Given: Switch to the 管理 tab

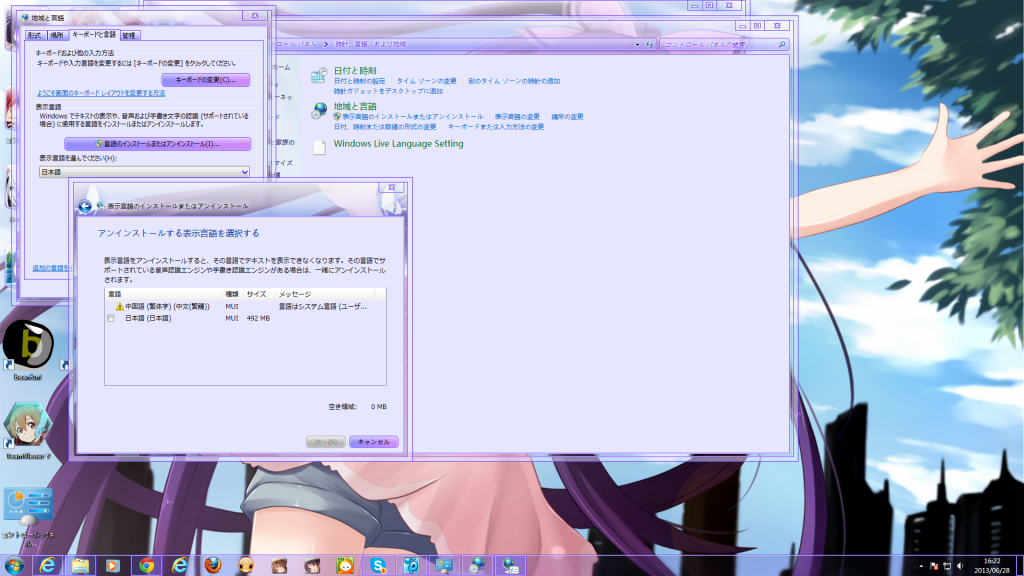Looking at the screenshot, I should [129, 35].
